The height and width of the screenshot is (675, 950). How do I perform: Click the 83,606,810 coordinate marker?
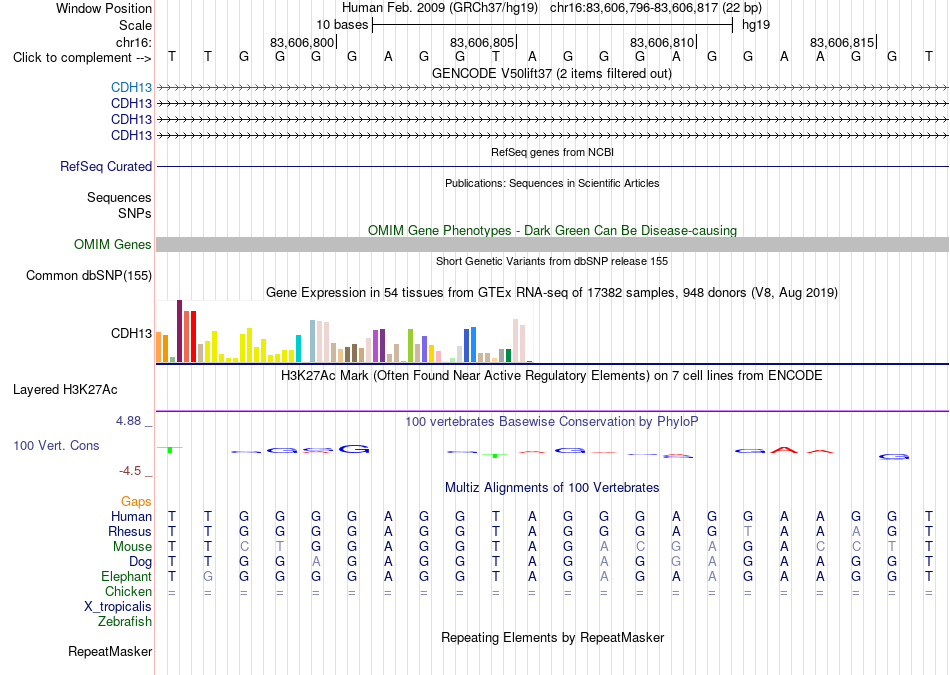(x=662, y=42)
